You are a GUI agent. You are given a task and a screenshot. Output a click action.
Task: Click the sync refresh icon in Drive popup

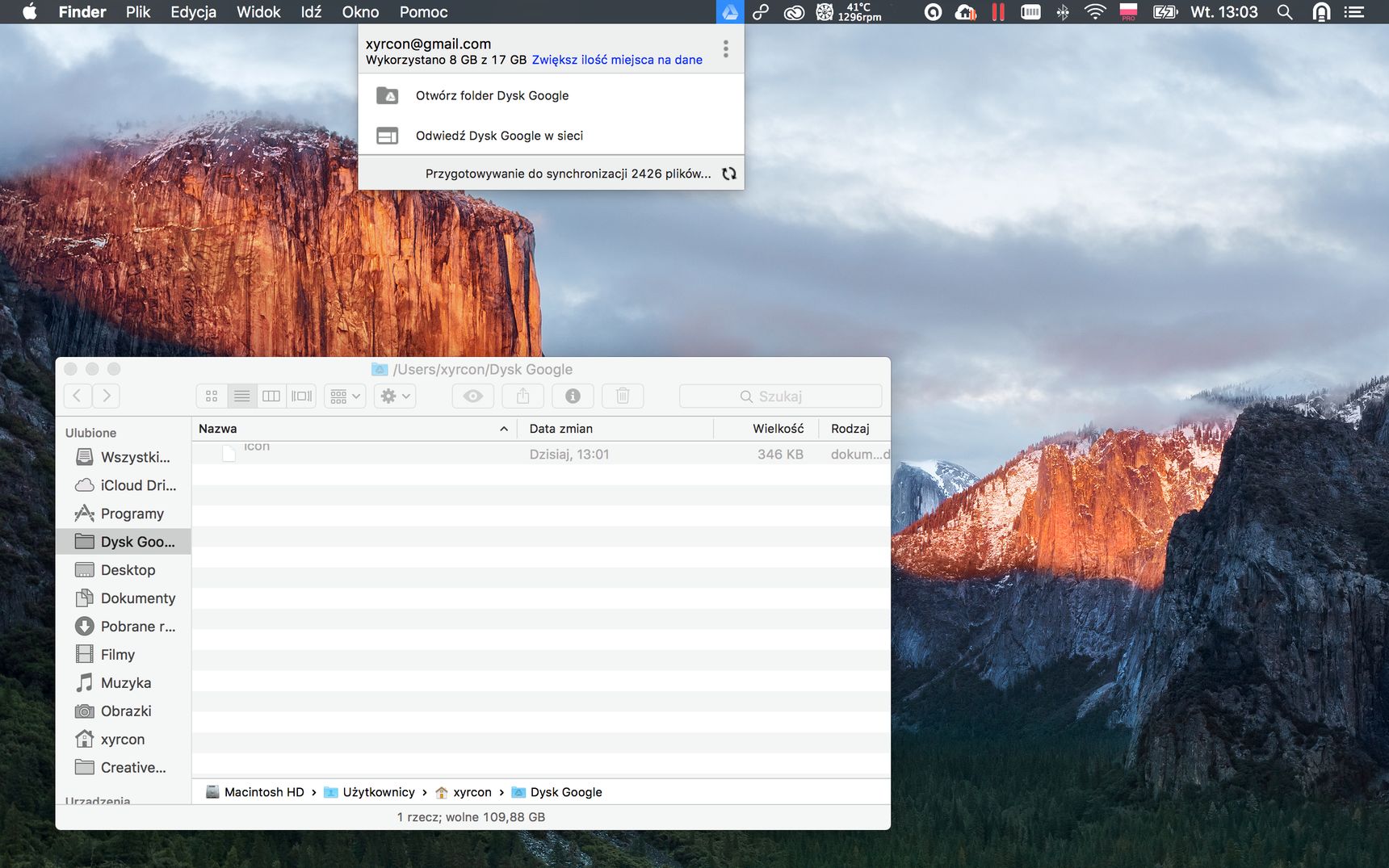click(729, 174)
